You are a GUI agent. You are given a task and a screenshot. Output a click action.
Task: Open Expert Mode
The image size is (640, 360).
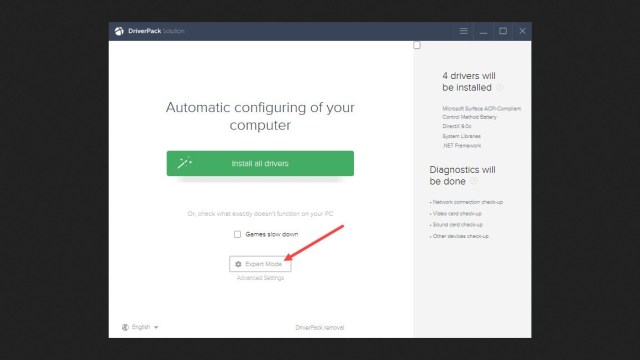point(260,264)
